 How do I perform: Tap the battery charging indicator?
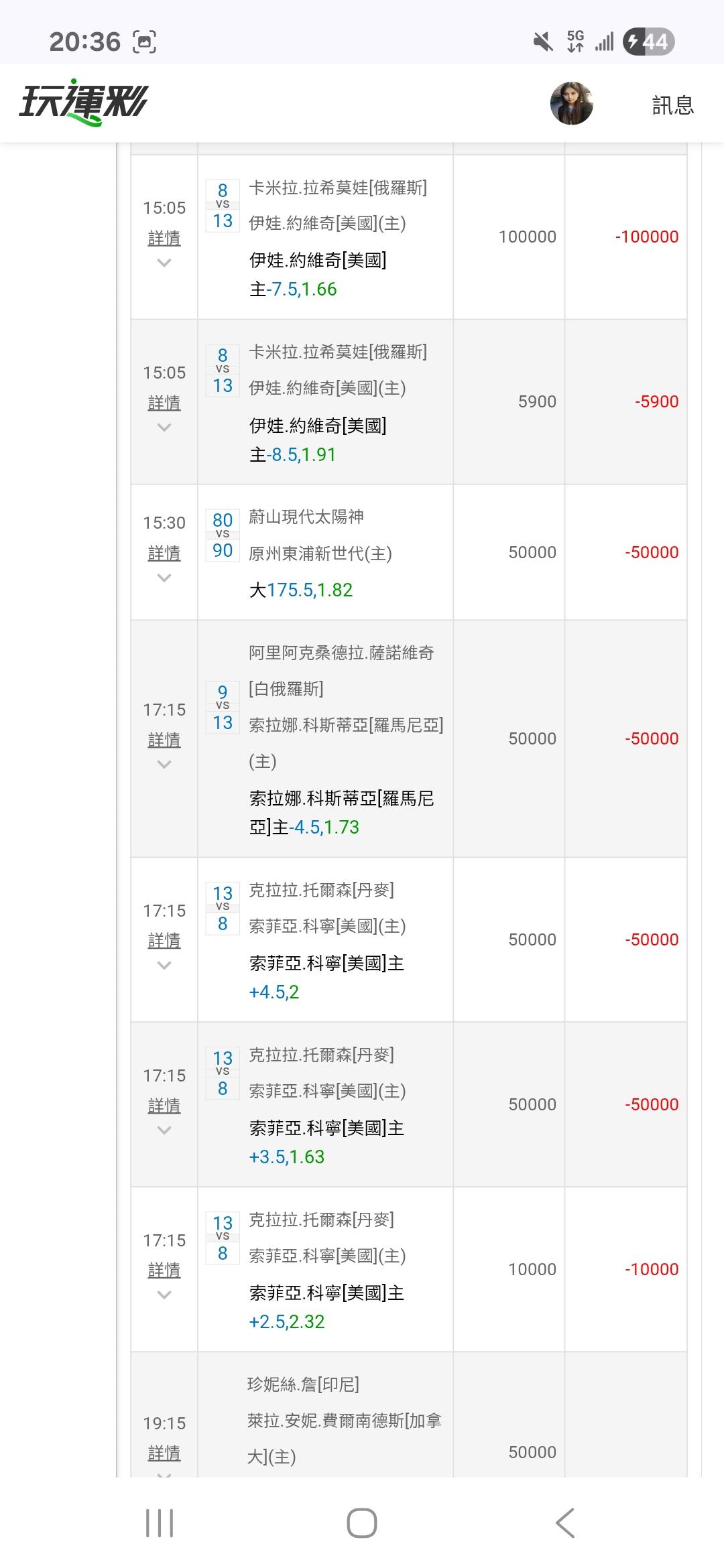point(648,42)
